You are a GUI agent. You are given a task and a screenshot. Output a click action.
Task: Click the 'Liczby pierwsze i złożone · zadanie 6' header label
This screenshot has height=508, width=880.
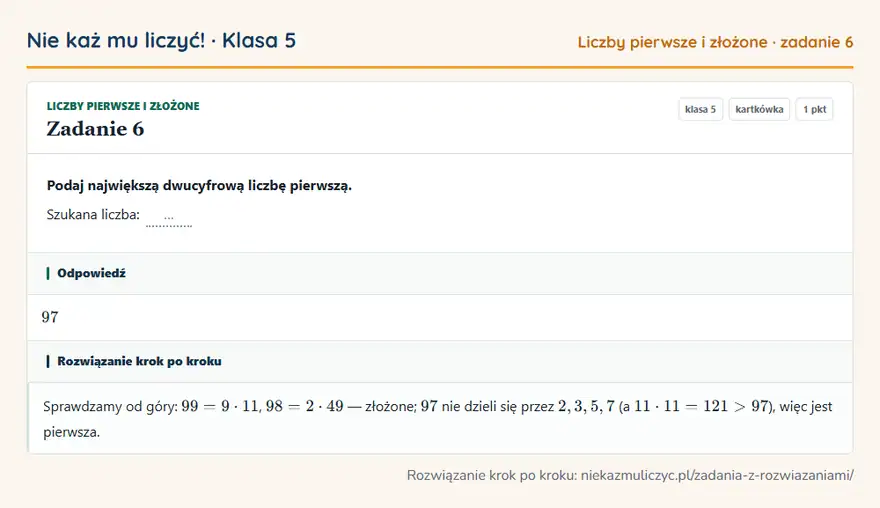tap(715, 42)
